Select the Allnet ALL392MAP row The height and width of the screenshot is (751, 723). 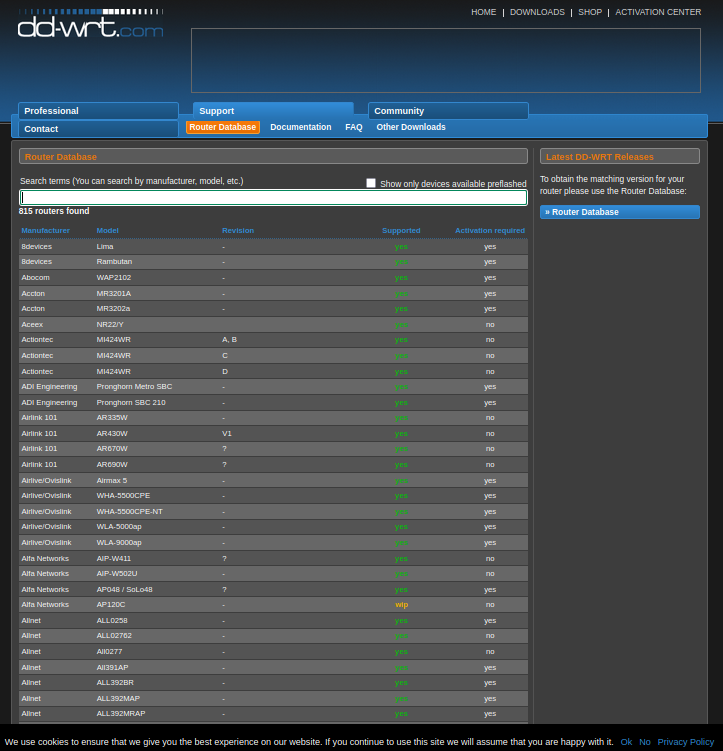tap(273, 698)
